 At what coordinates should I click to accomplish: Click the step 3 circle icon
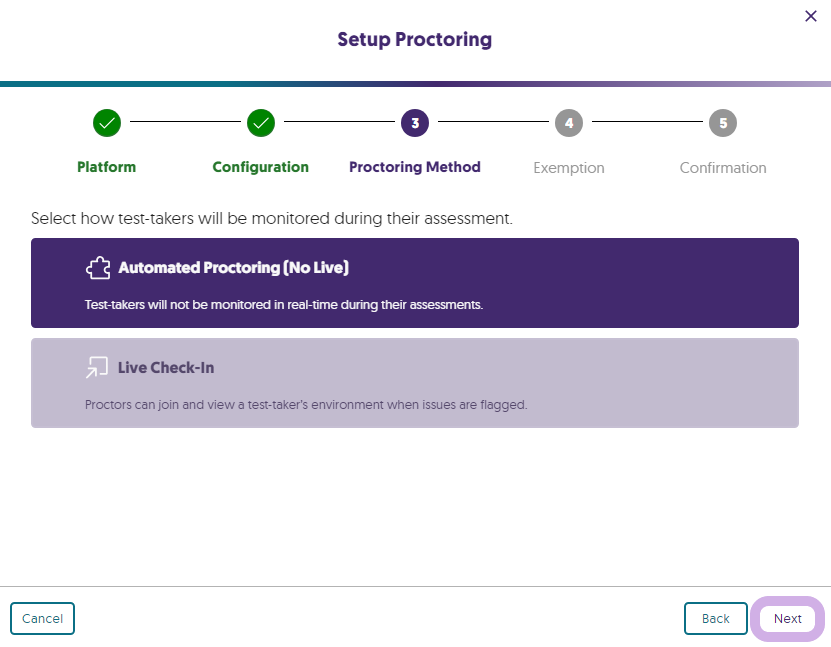[415, 123]
